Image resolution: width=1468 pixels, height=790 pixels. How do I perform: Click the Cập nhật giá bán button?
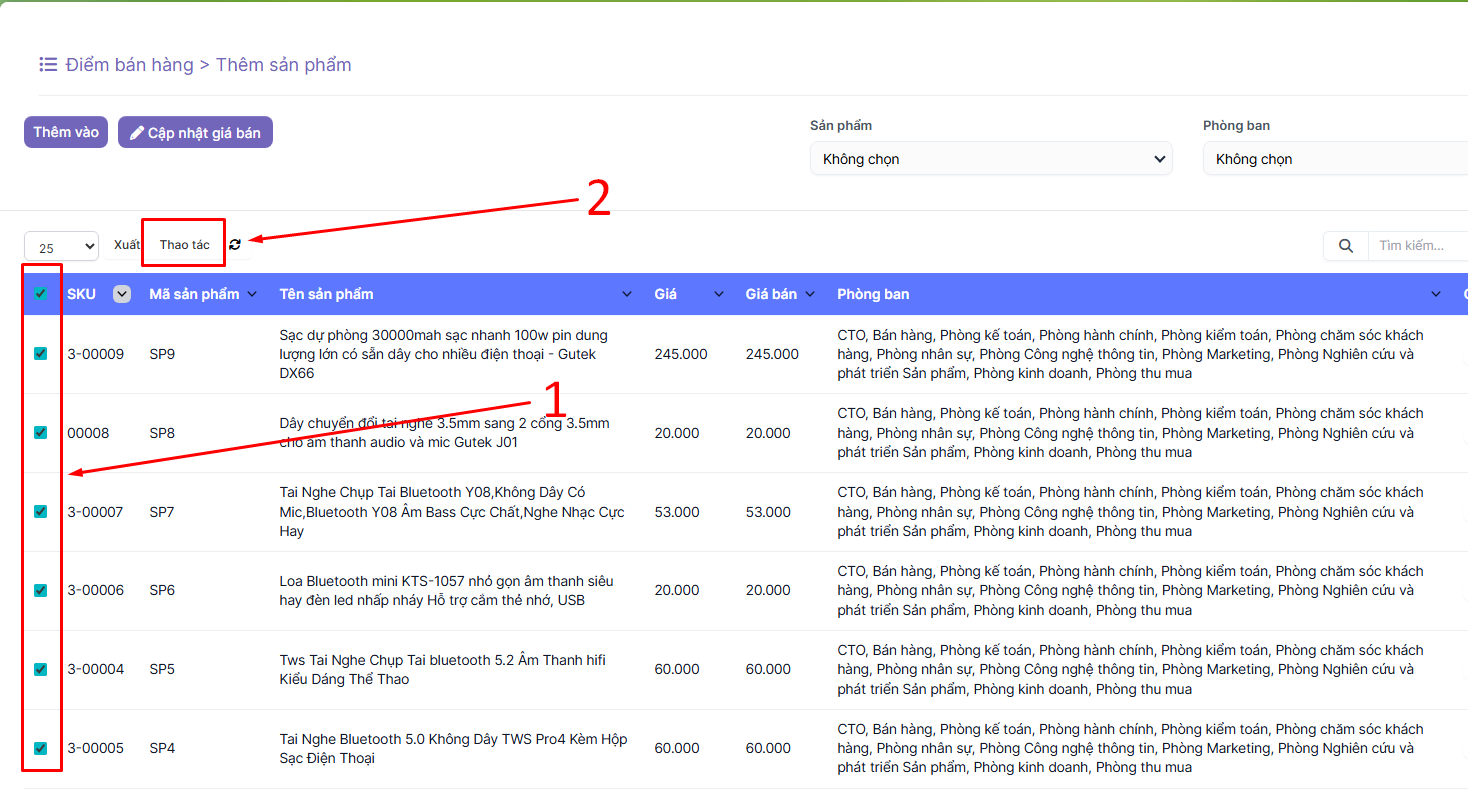pyautogui.click(x=195, y=133)
